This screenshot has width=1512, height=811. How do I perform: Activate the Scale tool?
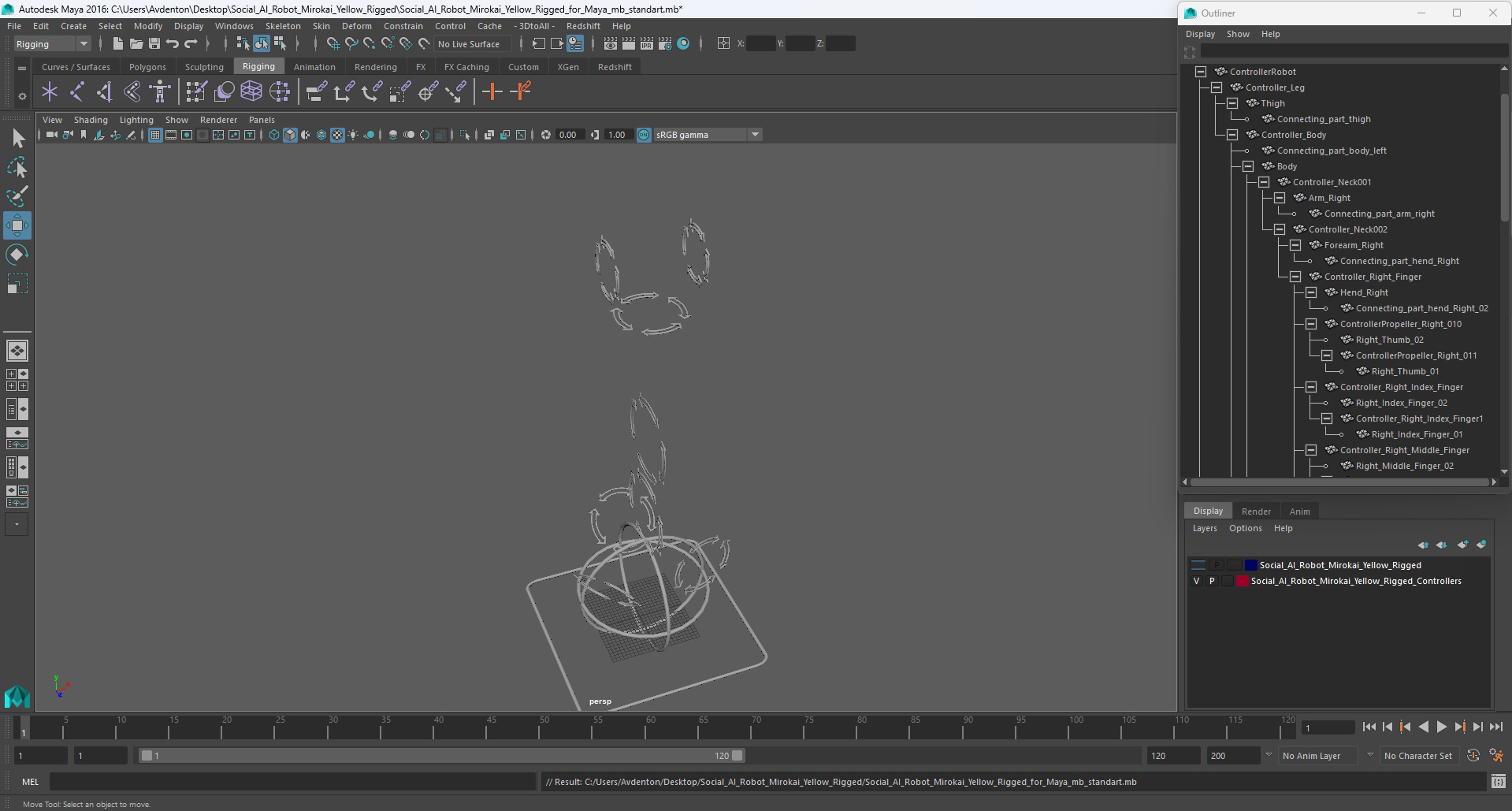[x=17, y=283]
